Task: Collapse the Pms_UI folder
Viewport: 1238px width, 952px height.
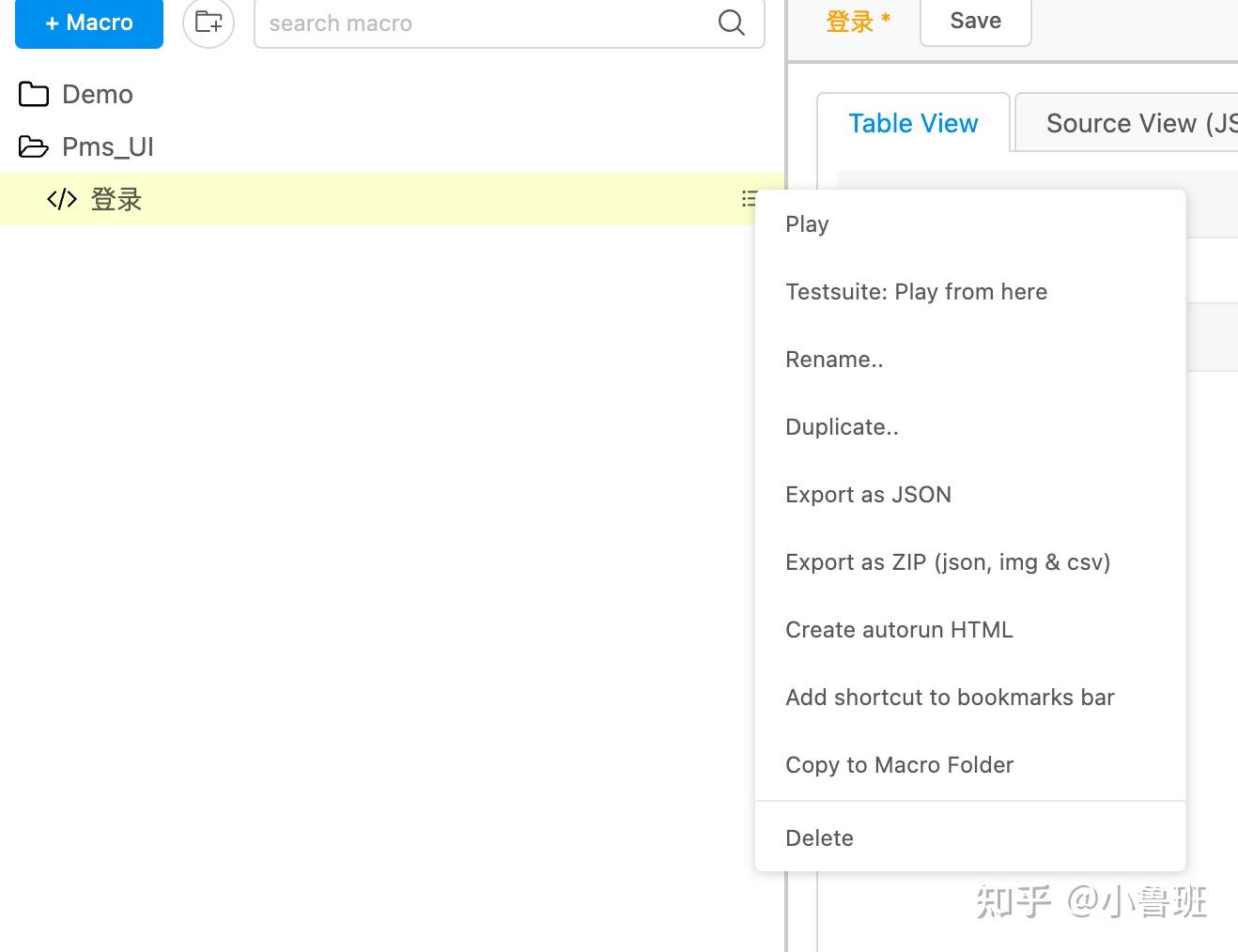Action: click(107, 146)
